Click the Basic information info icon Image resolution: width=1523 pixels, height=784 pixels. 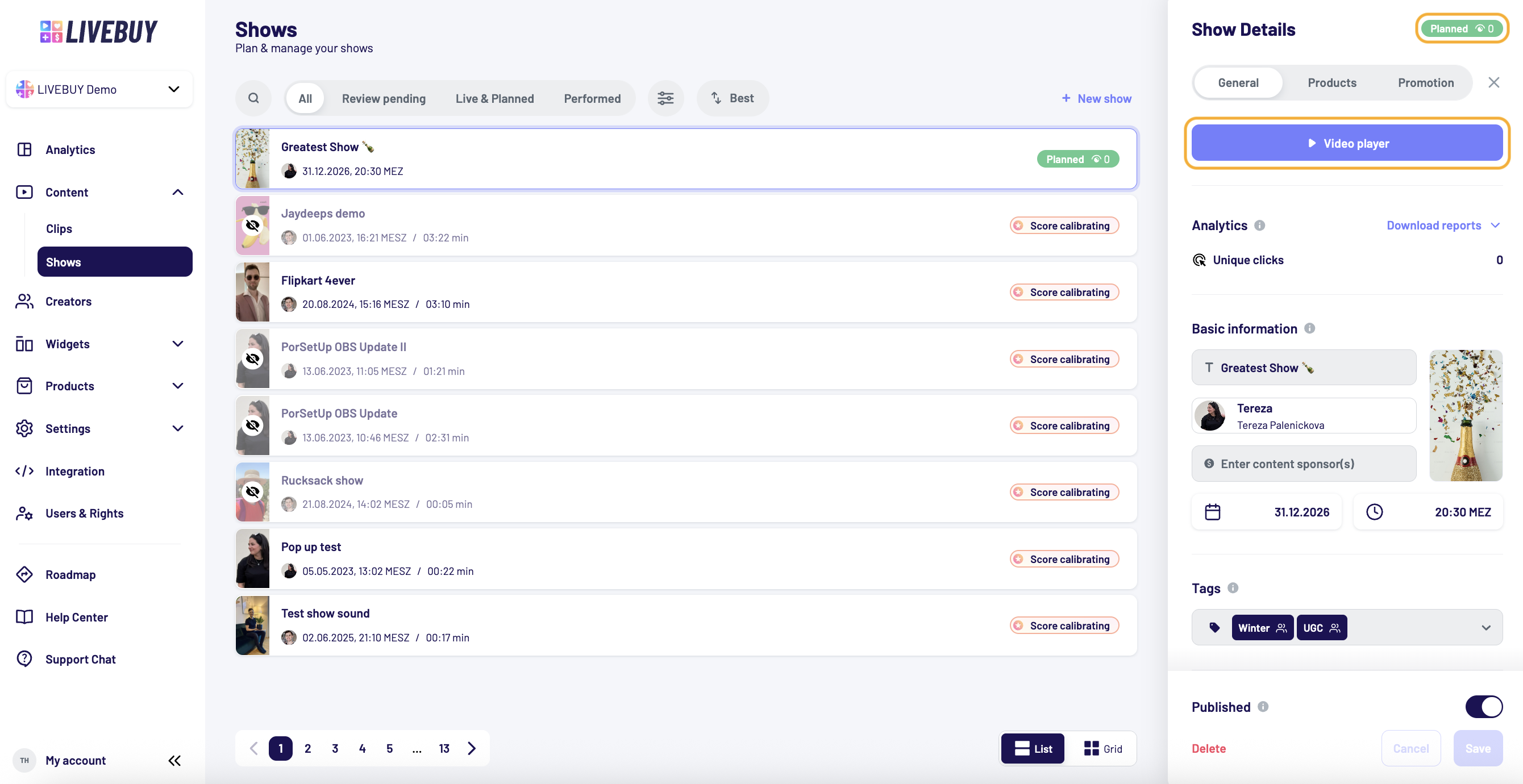click(x=1309, y=328)
